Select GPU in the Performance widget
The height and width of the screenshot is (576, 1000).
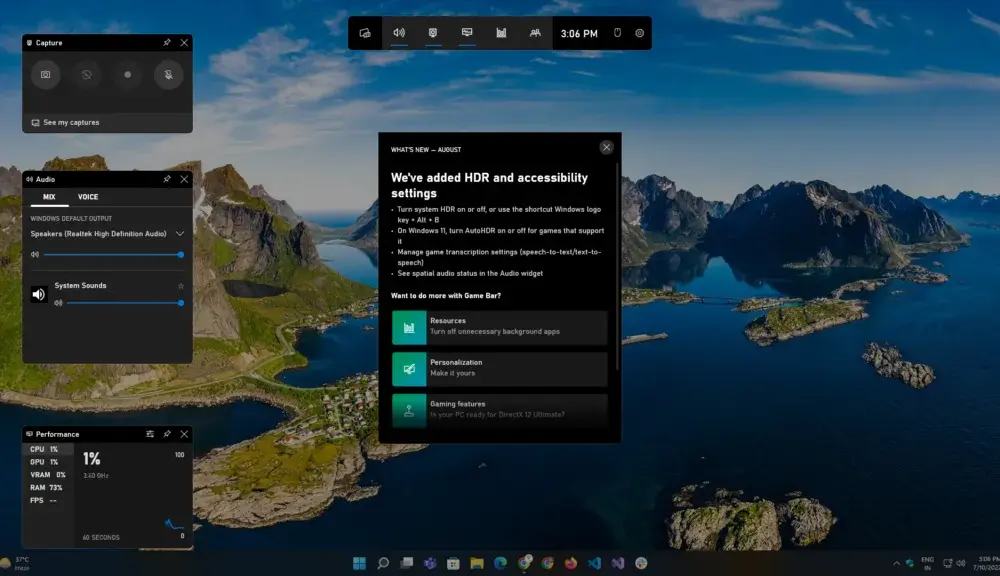[x=48, y=462]
